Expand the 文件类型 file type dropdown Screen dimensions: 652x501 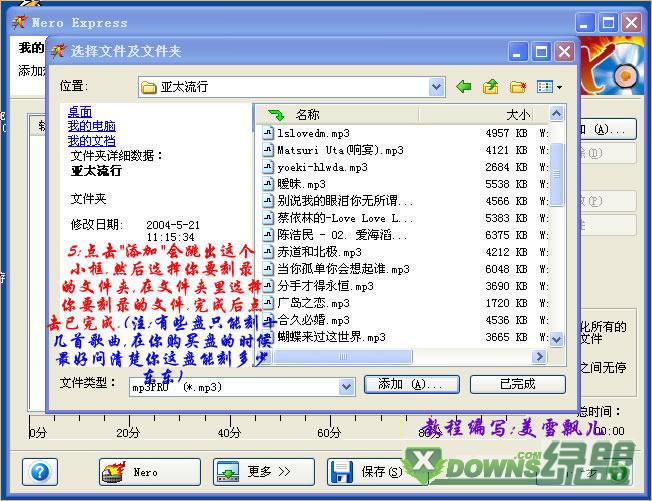[x=346, y=387]
